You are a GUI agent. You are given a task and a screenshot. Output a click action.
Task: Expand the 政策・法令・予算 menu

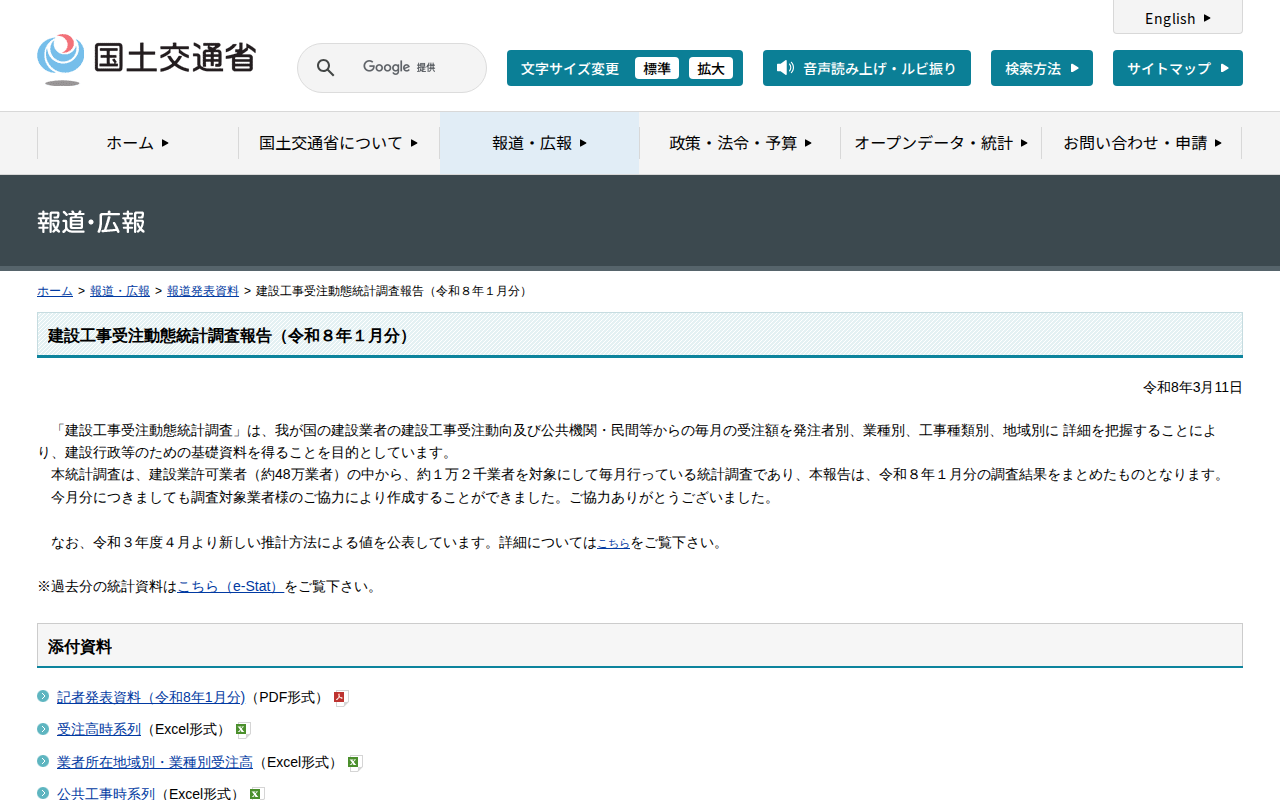tap(740, 143)
